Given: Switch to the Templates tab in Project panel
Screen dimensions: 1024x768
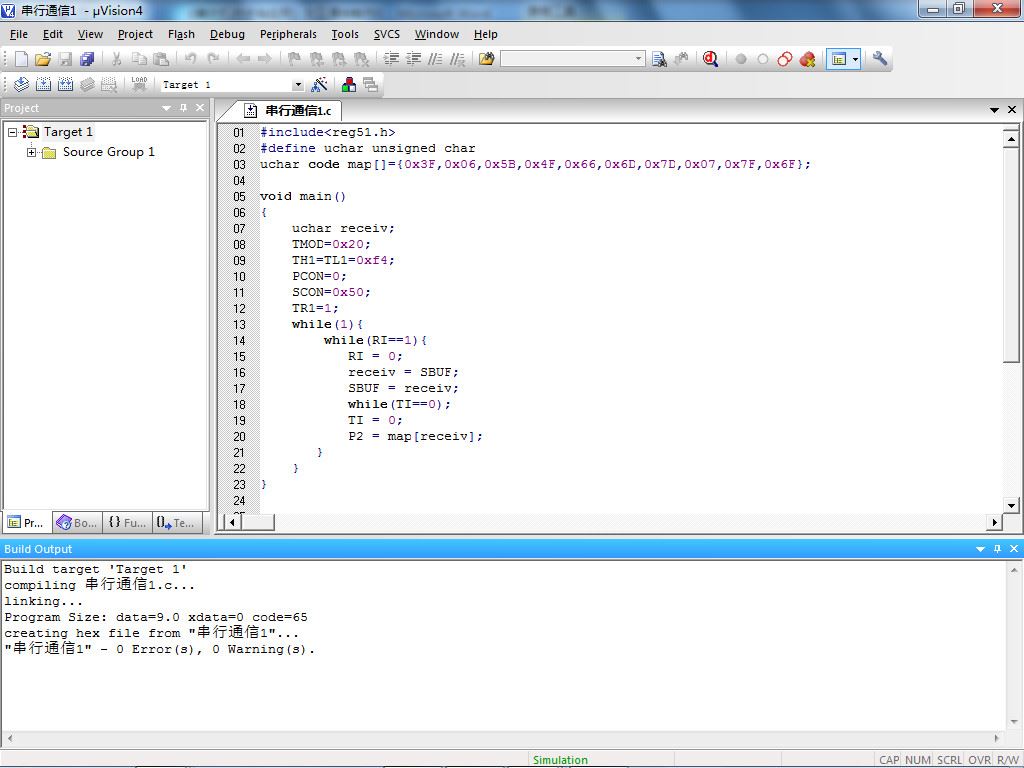Looking at the screenshot, I should click(x=176, y=522).
